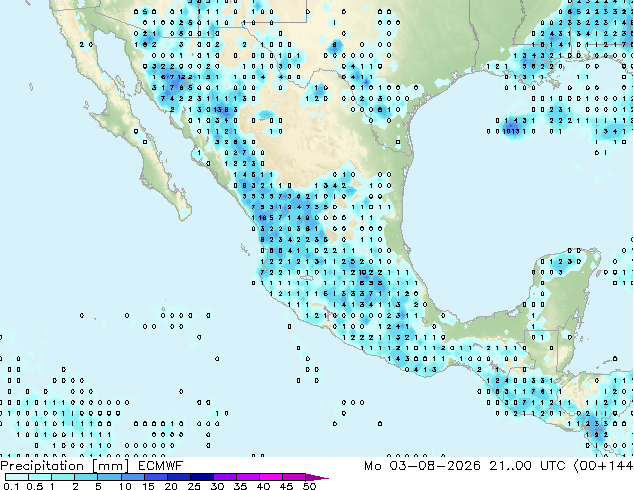Select the legend tick label "2"
The width and height of the screenshot is (634, 490).
(x=75, y=486)
